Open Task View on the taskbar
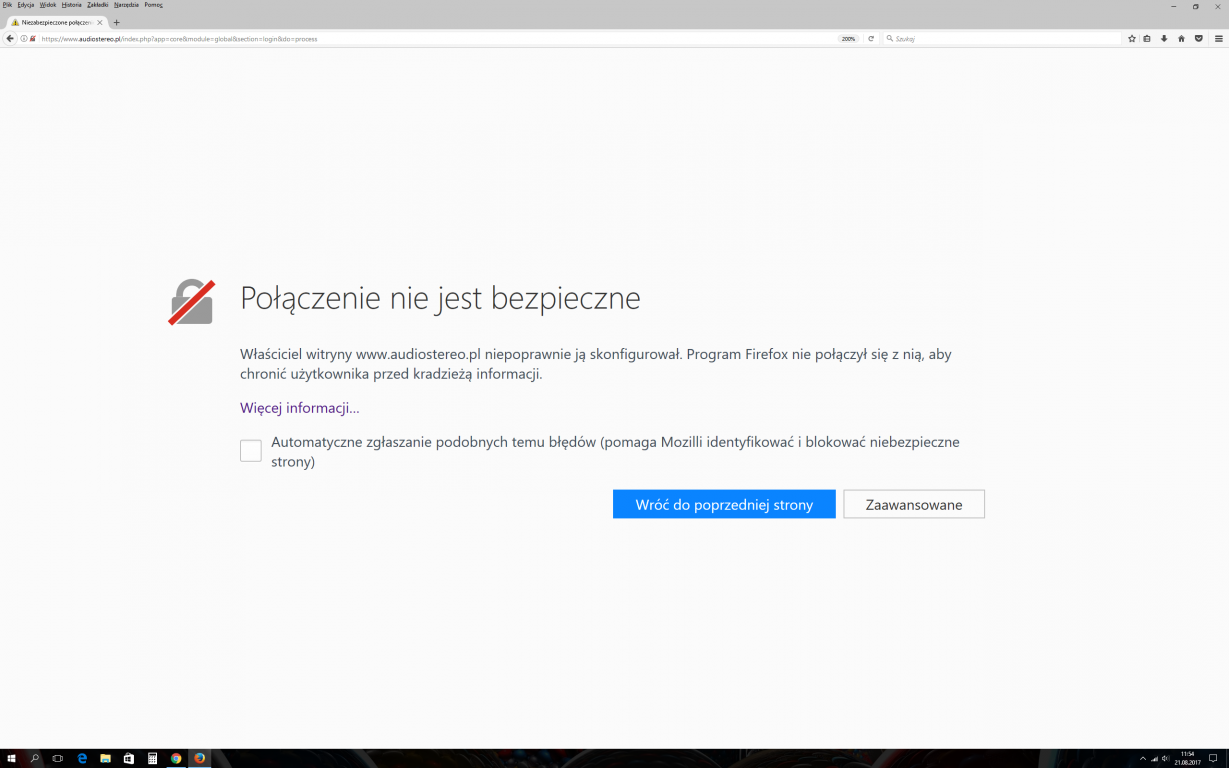Screen dimensions: 1229x768 58,758
